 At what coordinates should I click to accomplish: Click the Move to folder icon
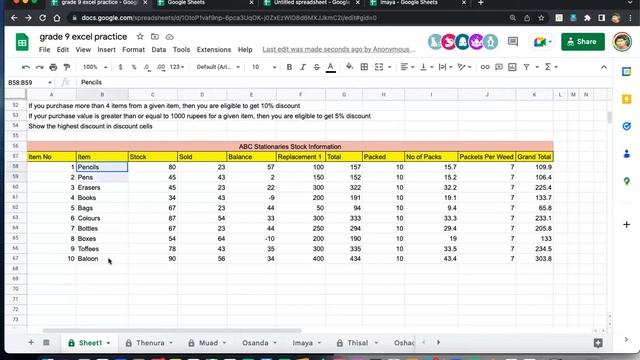(x=155, y=37)
